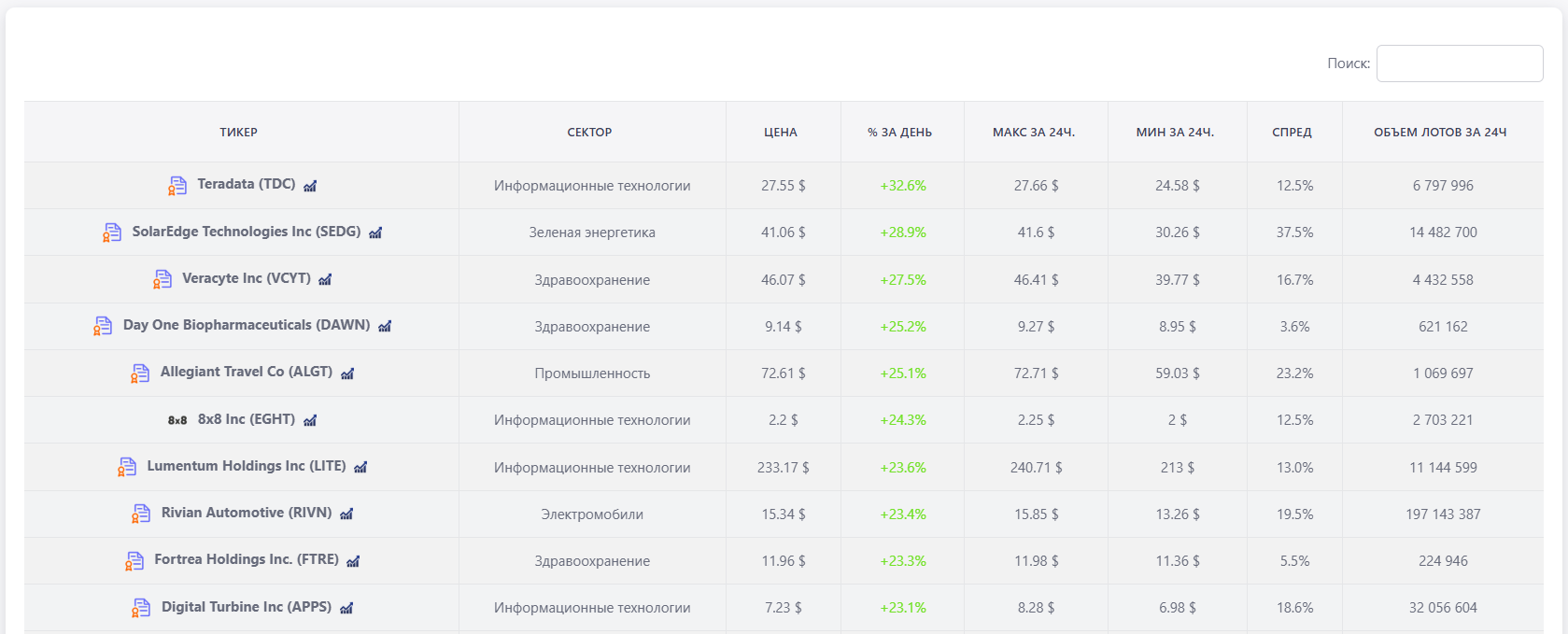Focus the Поиск search input field
Viewport: 1568px width, 634px height.
(x=1459, y=63)
